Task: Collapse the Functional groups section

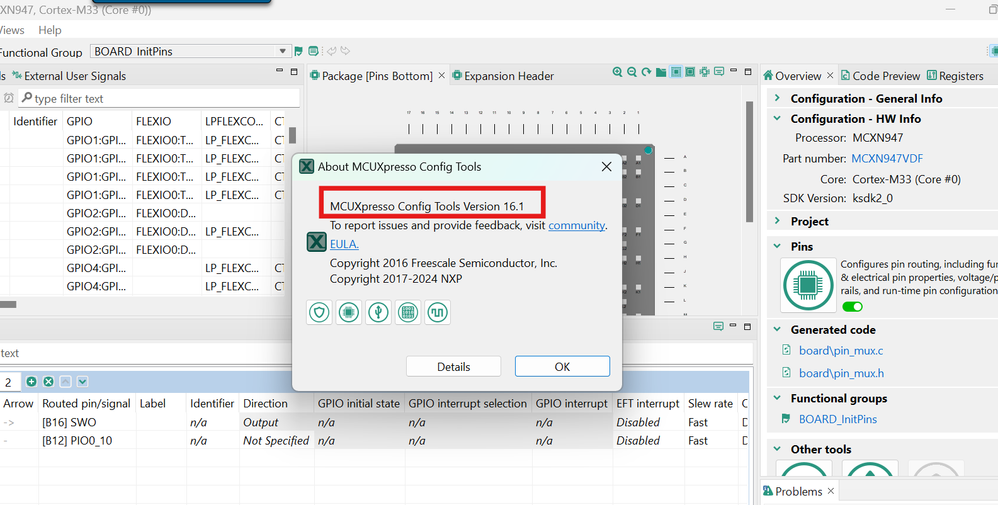Action: pyautogui.click(x=777, y=398)
